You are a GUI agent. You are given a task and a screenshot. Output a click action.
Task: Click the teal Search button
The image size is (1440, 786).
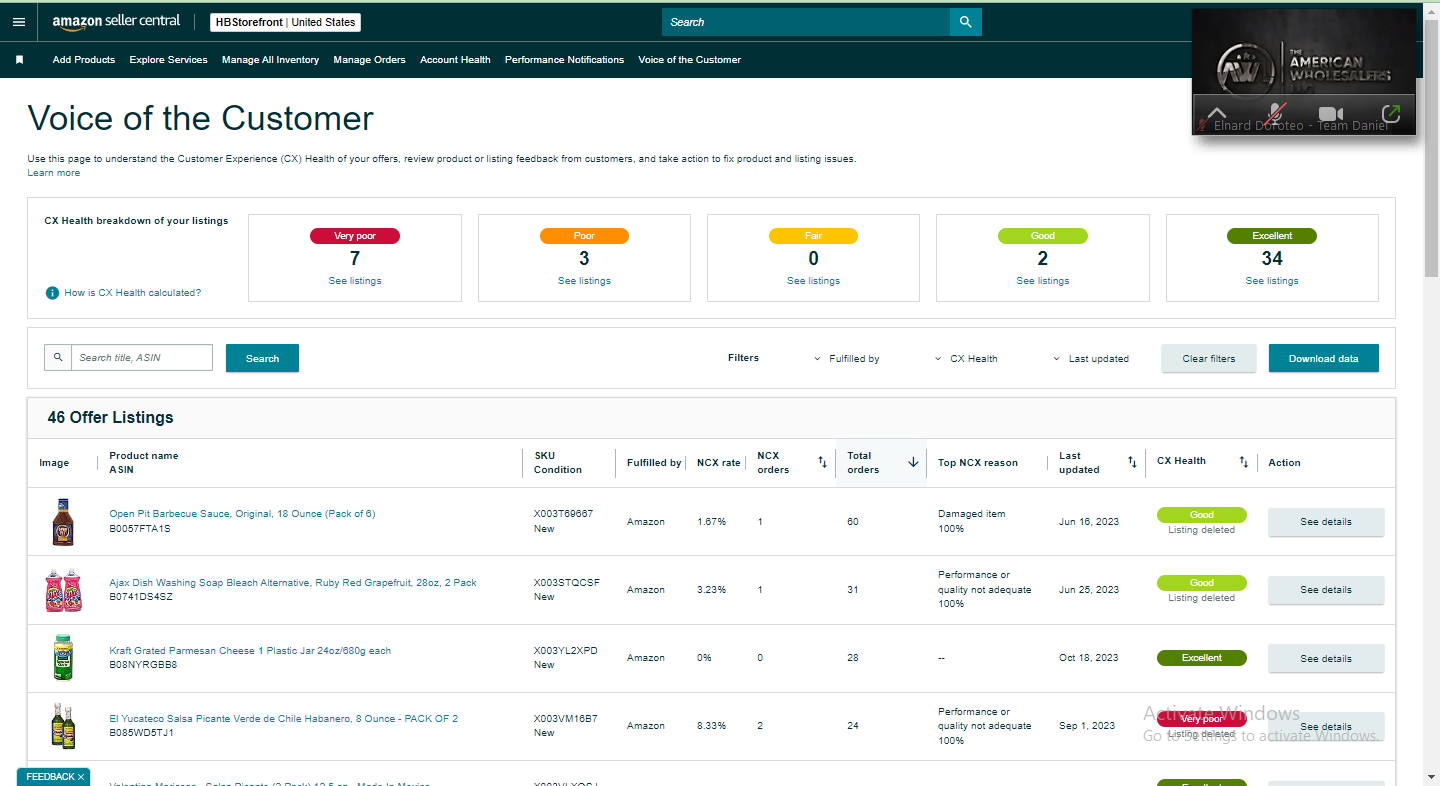coord(262,358)
